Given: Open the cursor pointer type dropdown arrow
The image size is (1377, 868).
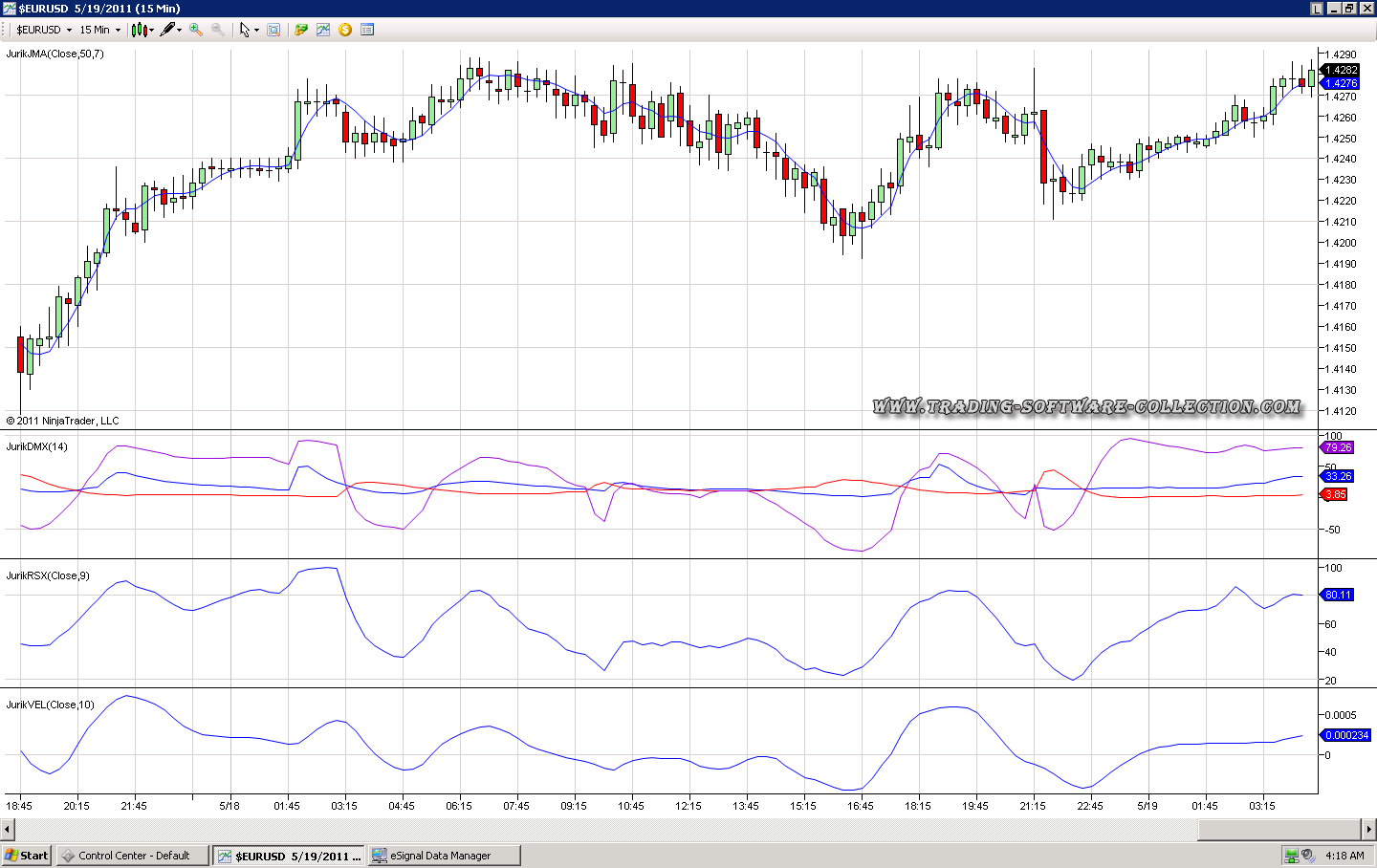Looking at the screenshot, I should (x=256, y=31).
